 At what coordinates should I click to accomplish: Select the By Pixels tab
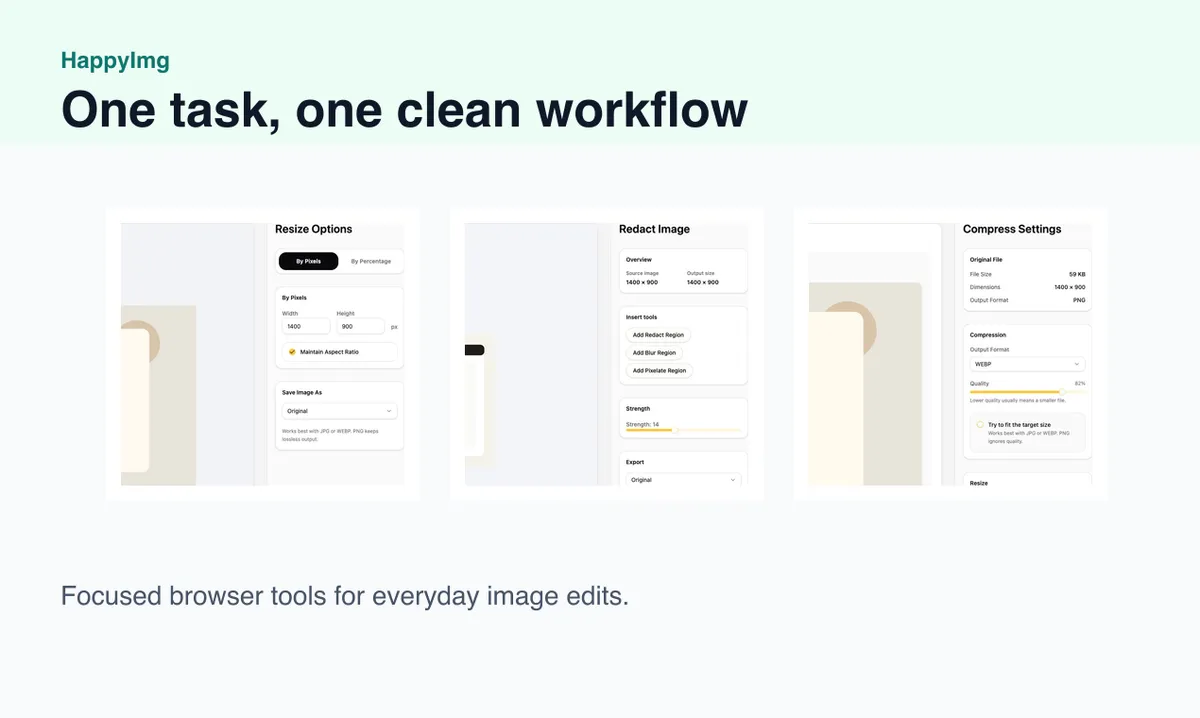coord(308,261)
